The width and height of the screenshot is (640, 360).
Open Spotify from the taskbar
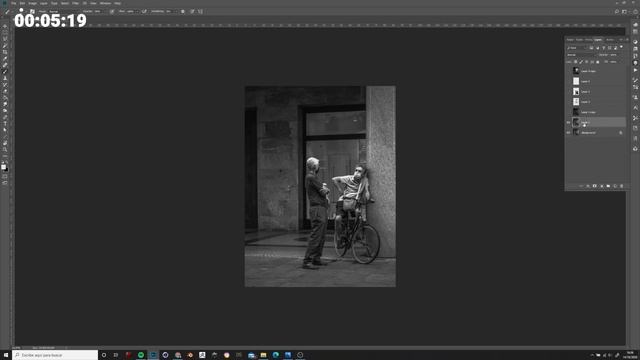click(141, 355)
